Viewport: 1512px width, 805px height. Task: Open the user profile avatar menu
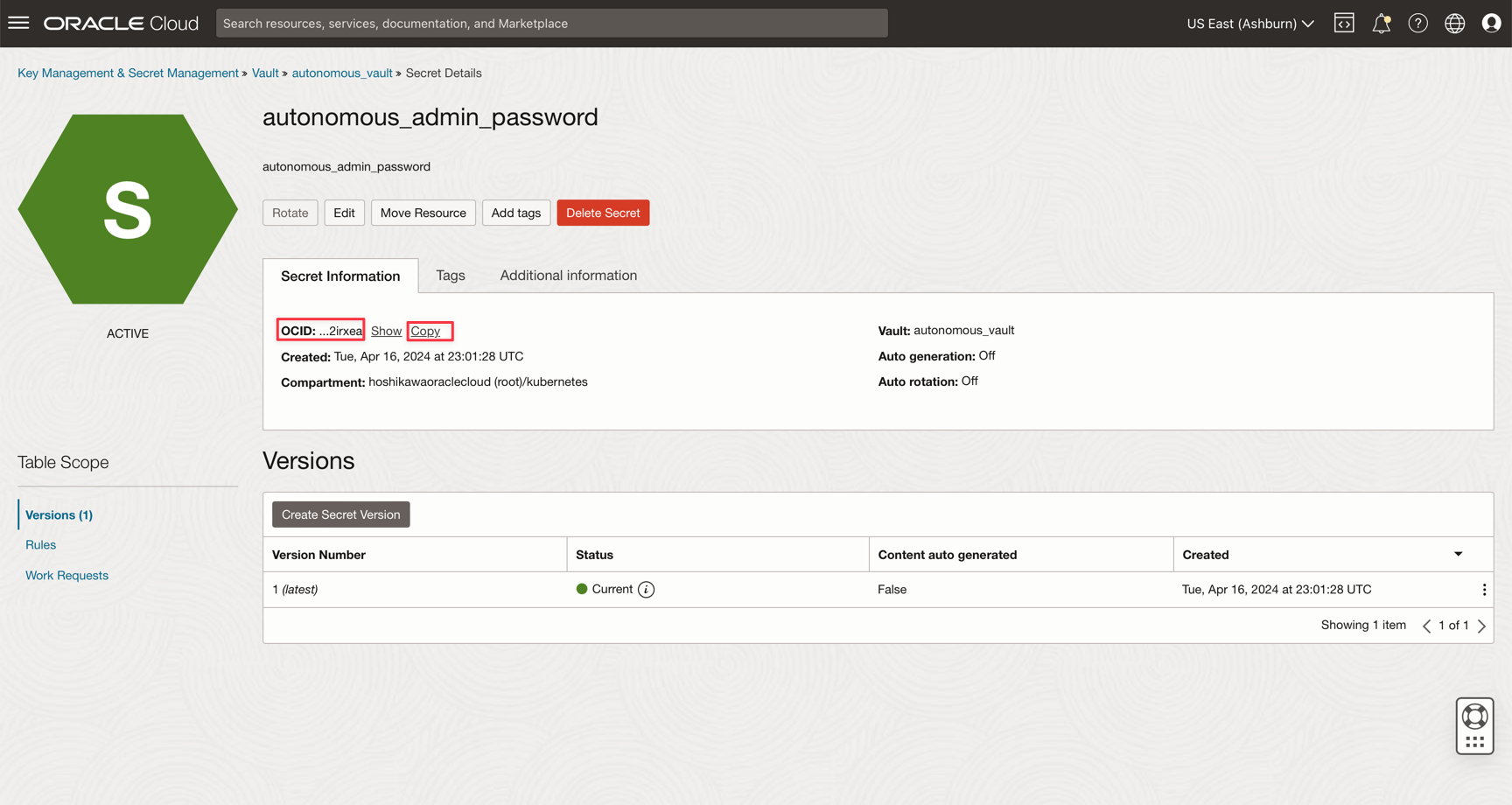1491,24
